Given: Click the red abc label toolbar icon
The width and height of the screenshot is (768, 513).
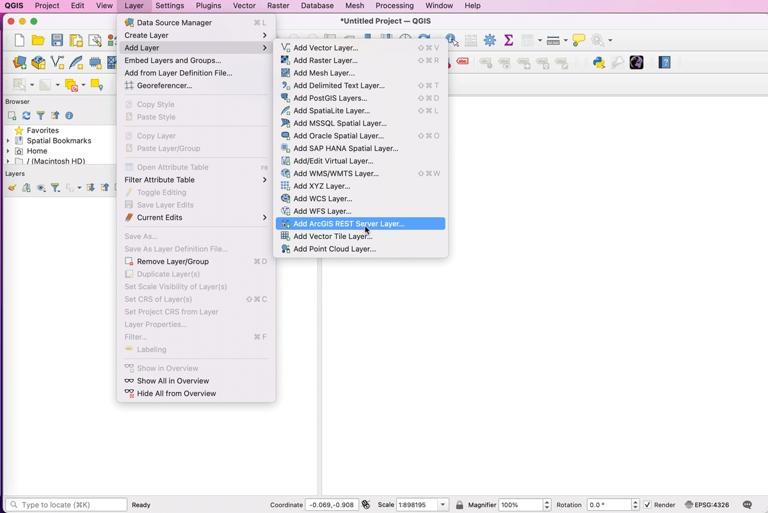Looking at the screenshot, I should [462, 62].
